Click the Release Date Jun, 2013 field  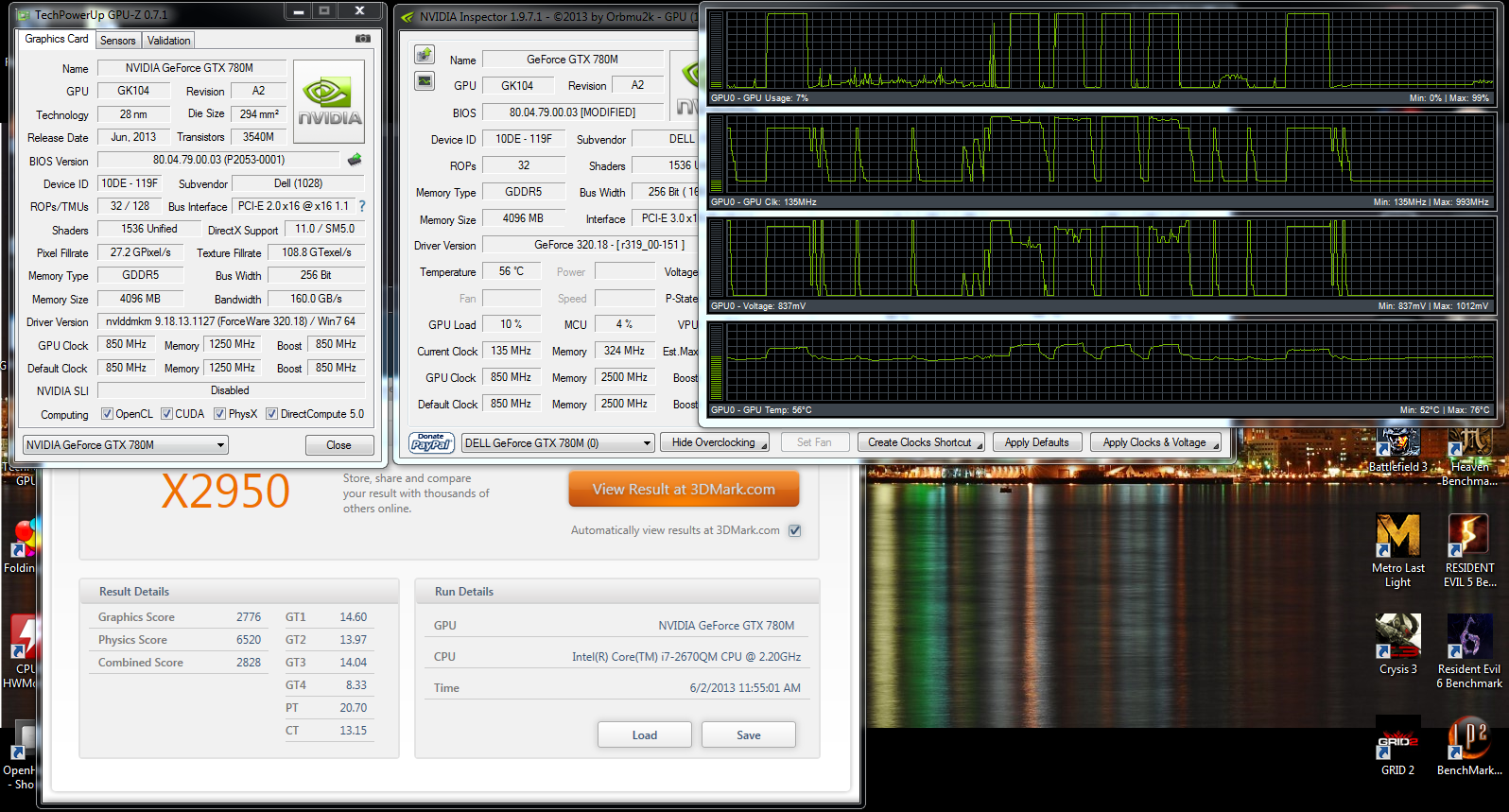pos(133,137)
